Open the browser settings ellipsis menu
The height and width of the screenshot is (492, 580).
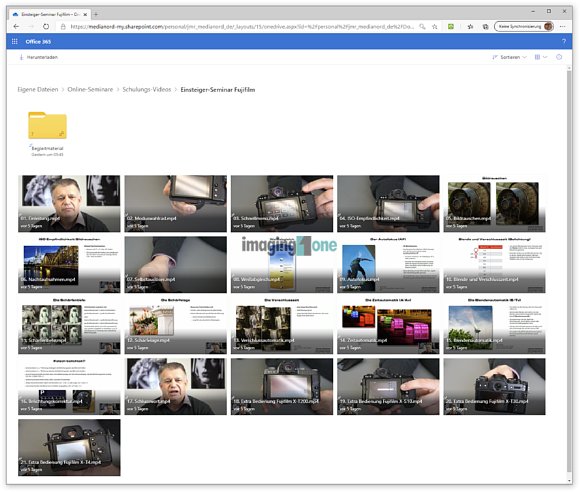tap(563, 27)
